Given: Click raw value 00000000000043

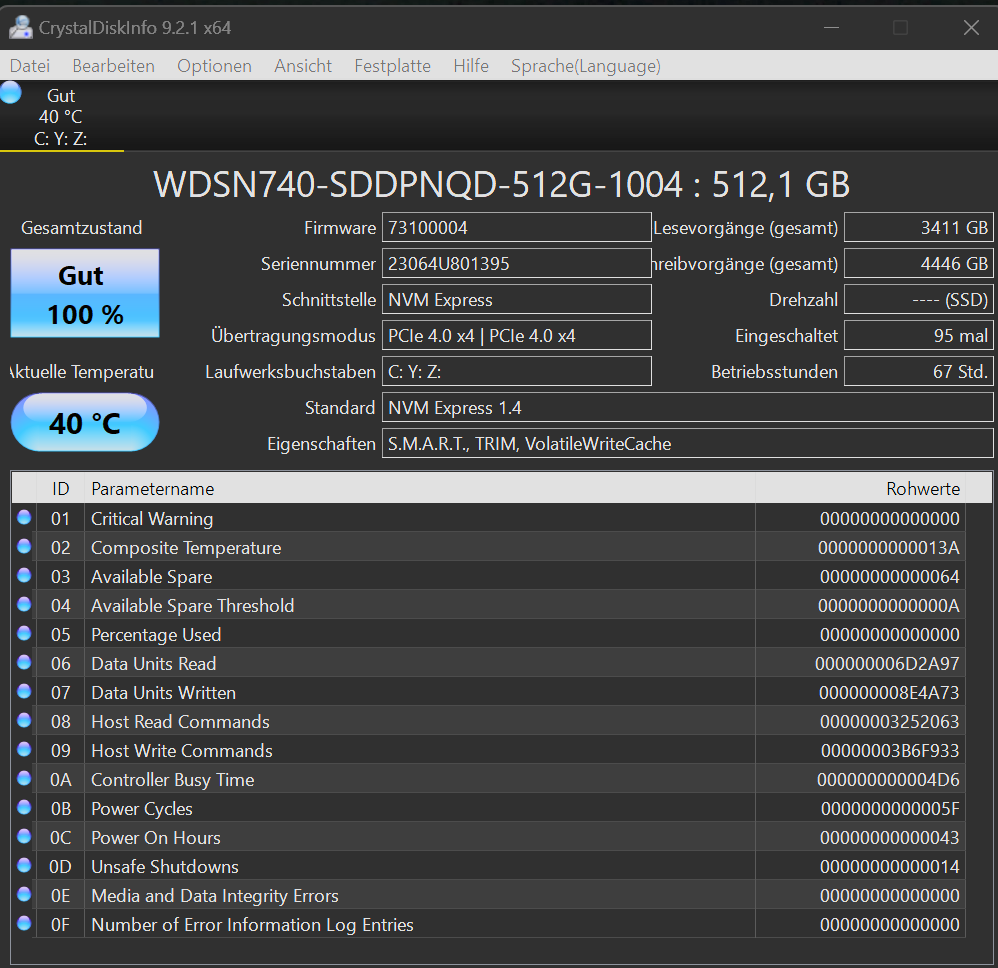Looking at the screenshot, I should pos(890,838).
